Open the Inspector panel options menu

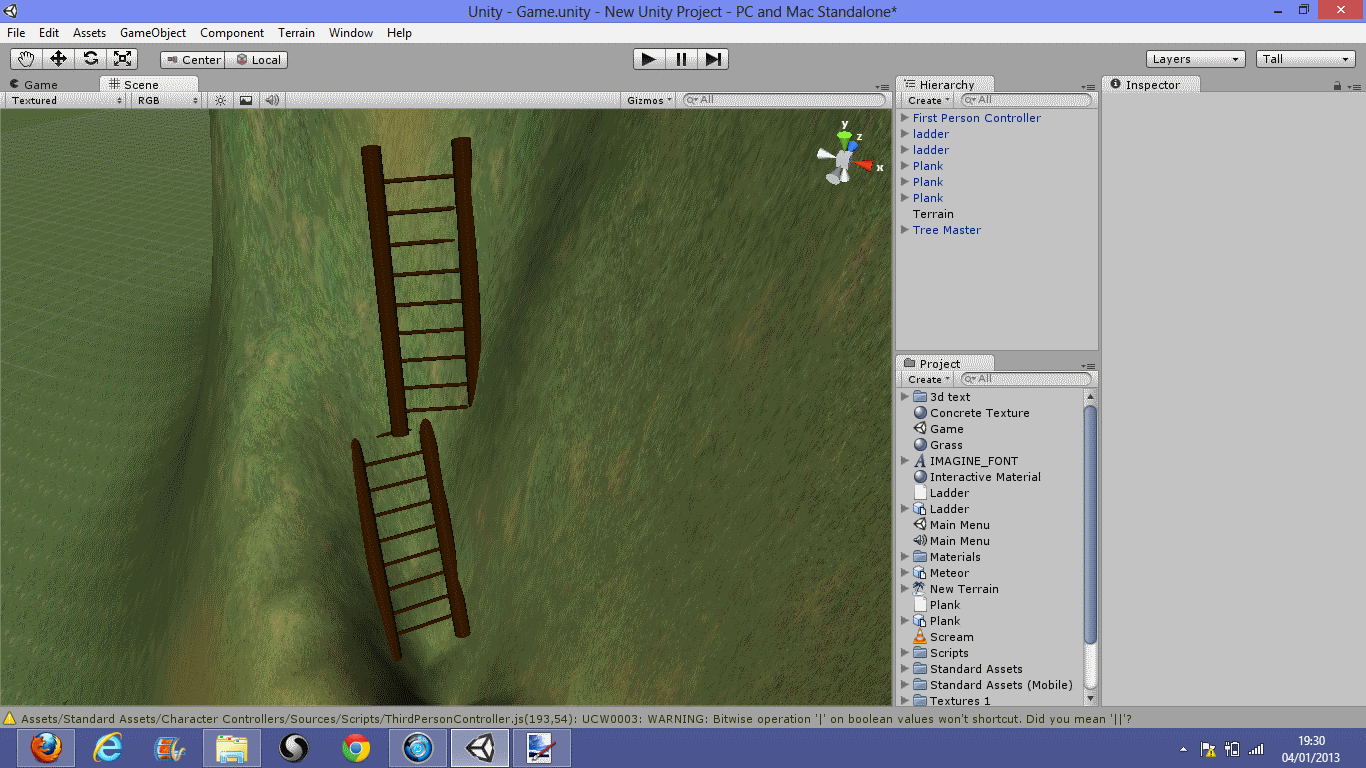click(1353, 86)
